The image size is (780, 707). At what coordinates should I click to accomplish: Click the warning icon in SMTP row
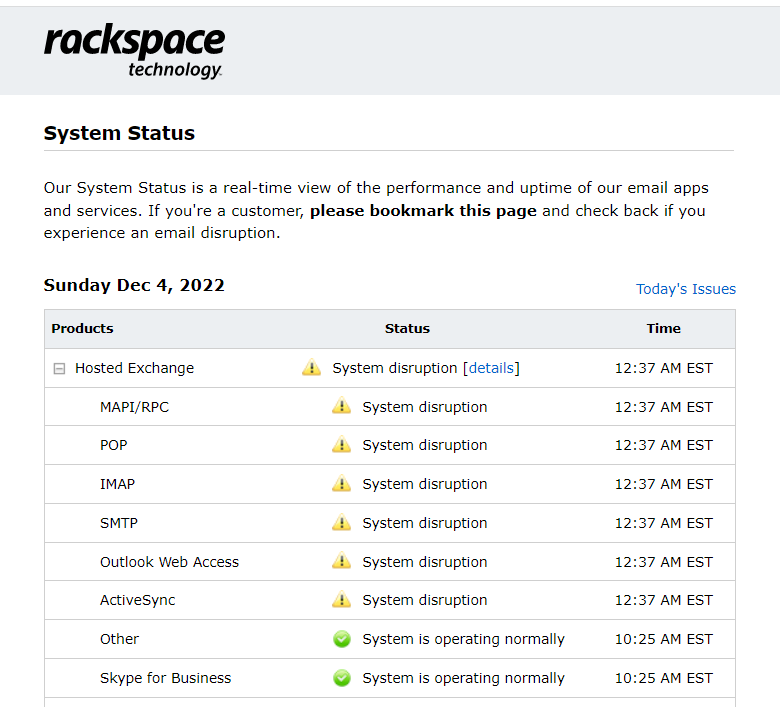coord(341,522)
